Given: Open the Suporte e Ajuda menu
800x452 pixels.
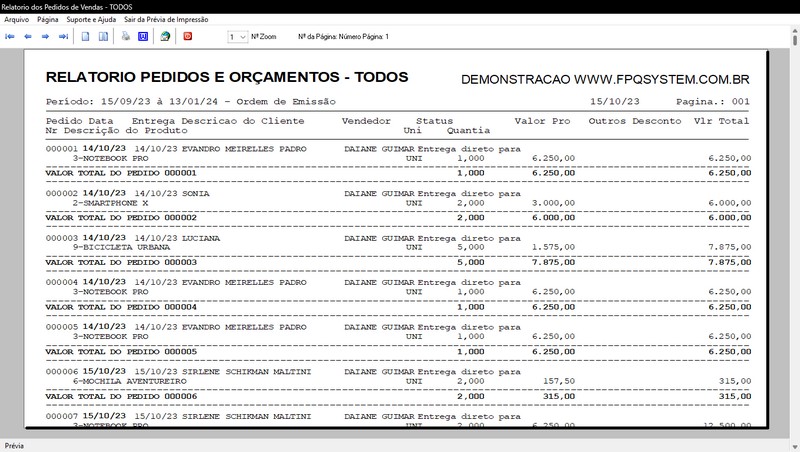Looking at the screenshot, I should click(x=91, y=19).
